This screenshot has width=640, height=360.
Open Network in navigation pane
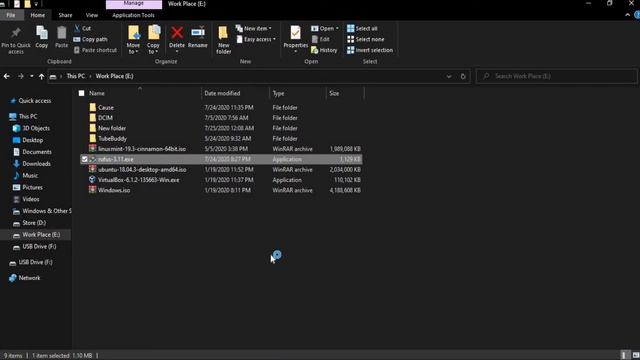click(x=24, y=278)
